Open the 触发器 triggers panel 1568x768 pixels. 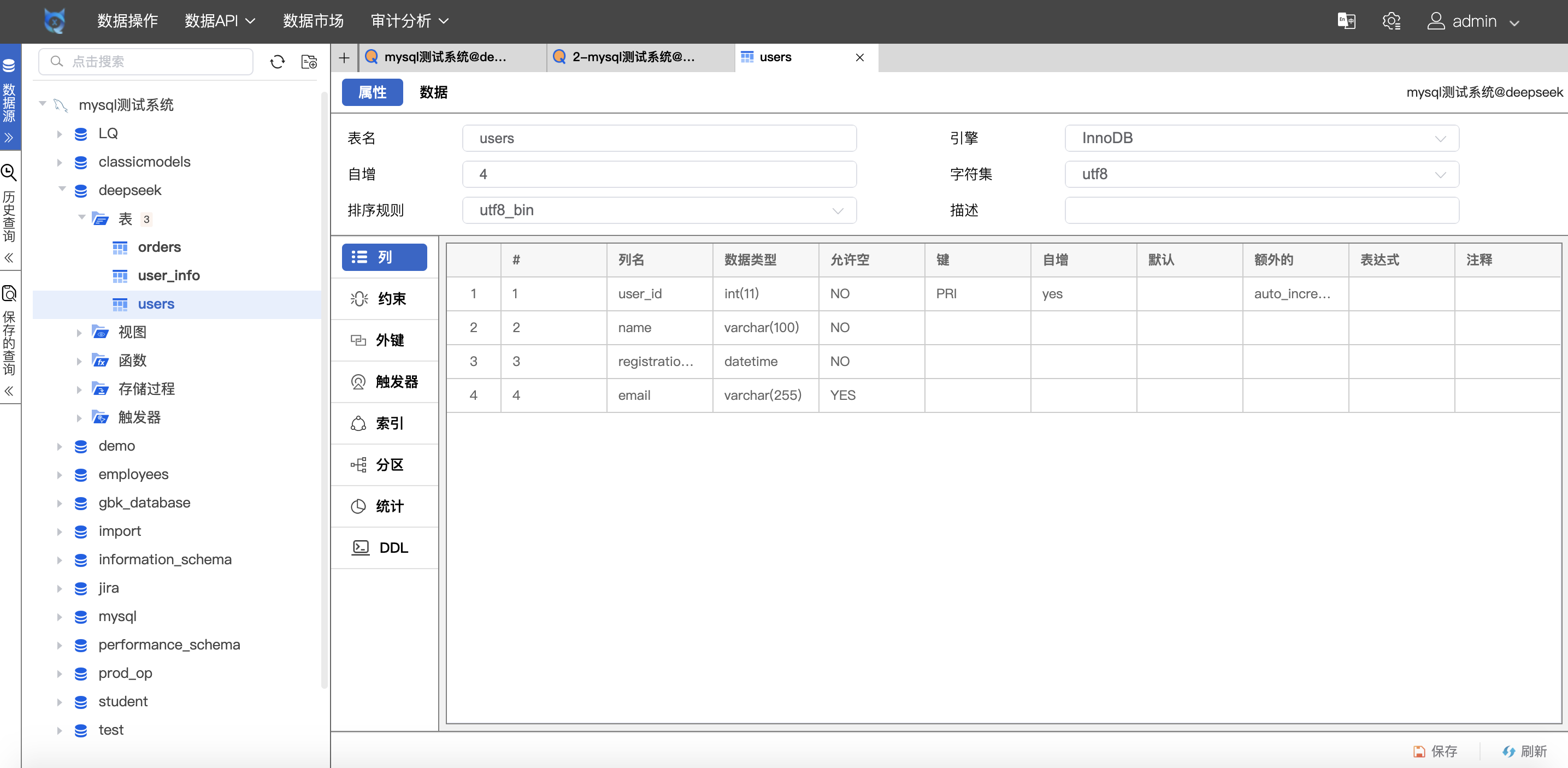[x=384, y=382]
